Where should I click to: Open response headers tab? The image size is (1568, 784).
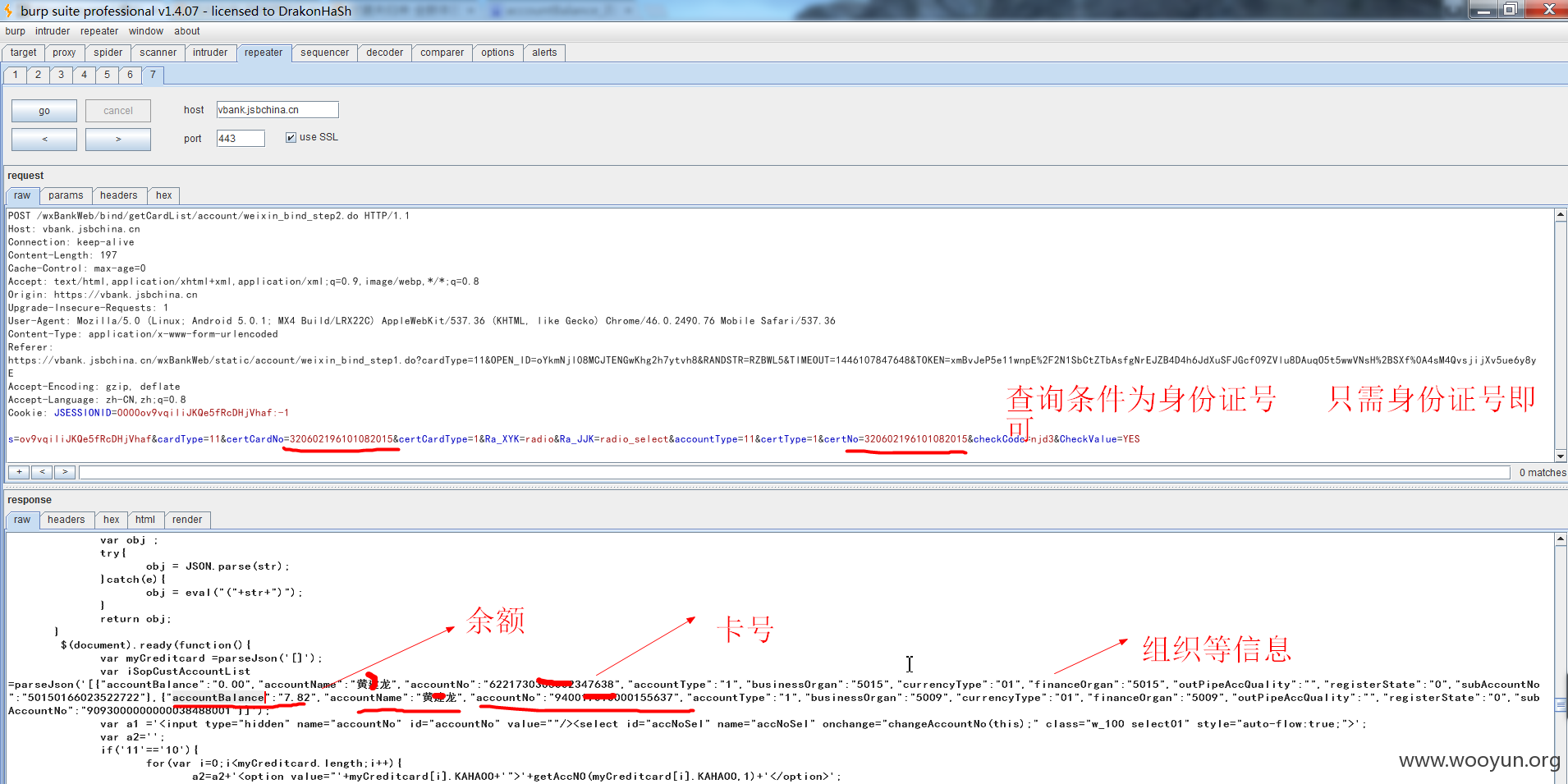66,520
